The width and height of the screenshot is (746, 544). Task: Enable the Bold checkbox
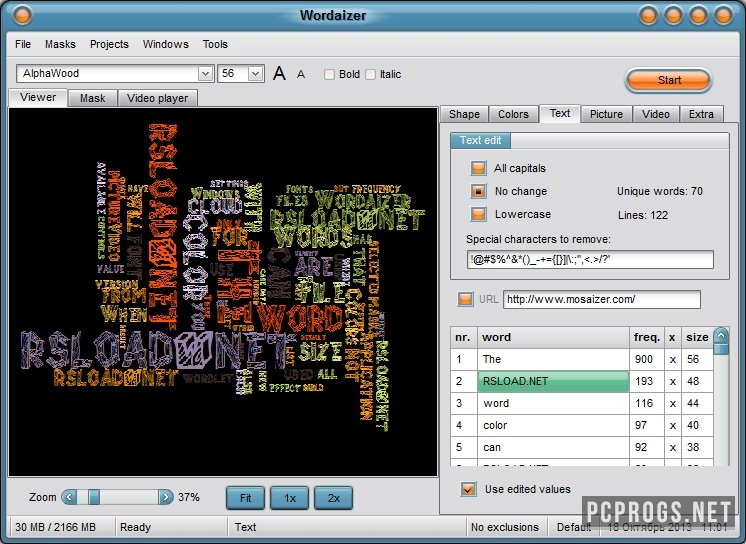click(x=329, y=74)
